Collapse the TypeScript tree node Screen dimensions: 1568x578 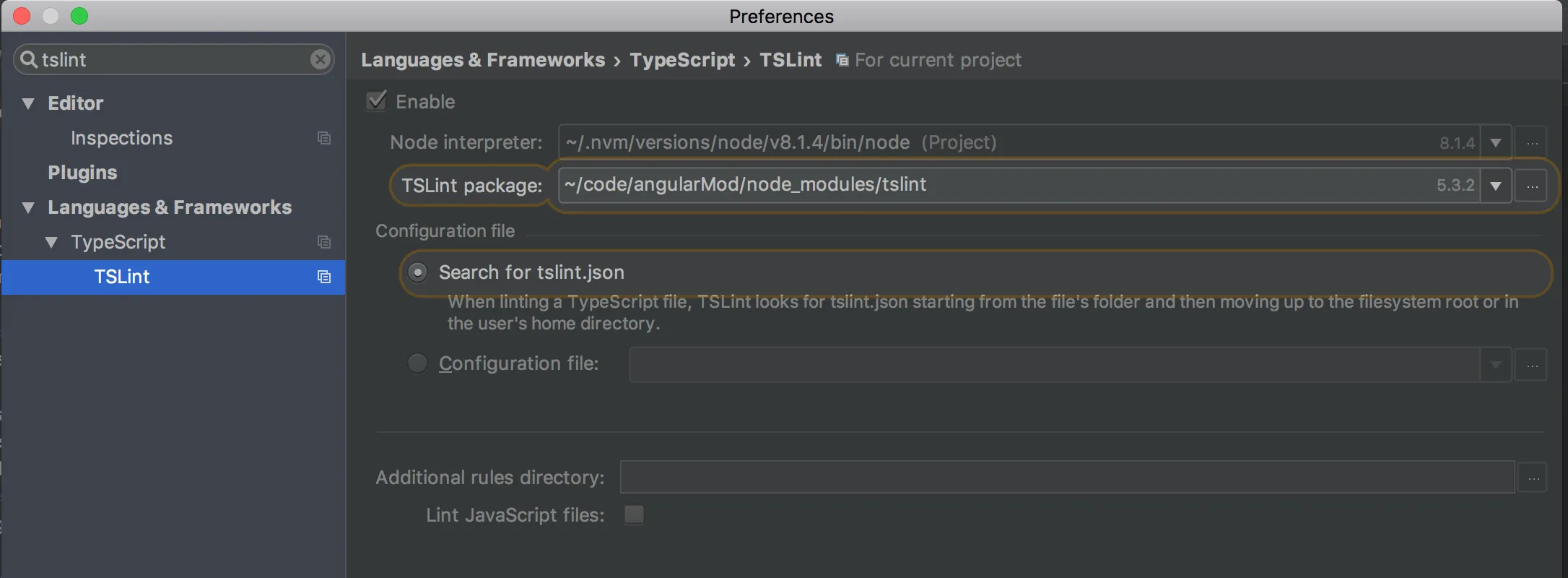(51, 242)
